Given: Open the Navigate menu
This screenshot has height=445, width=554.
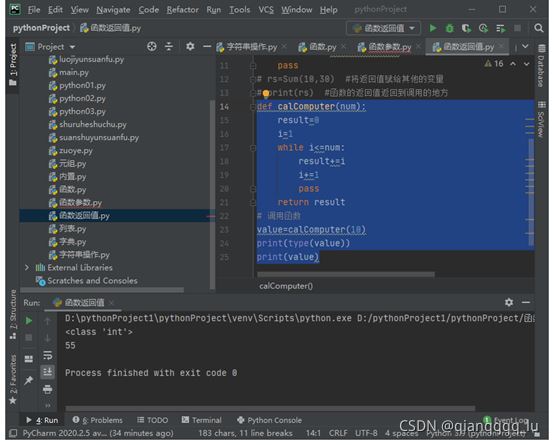Looking at the screenshot, I should 113,10.
